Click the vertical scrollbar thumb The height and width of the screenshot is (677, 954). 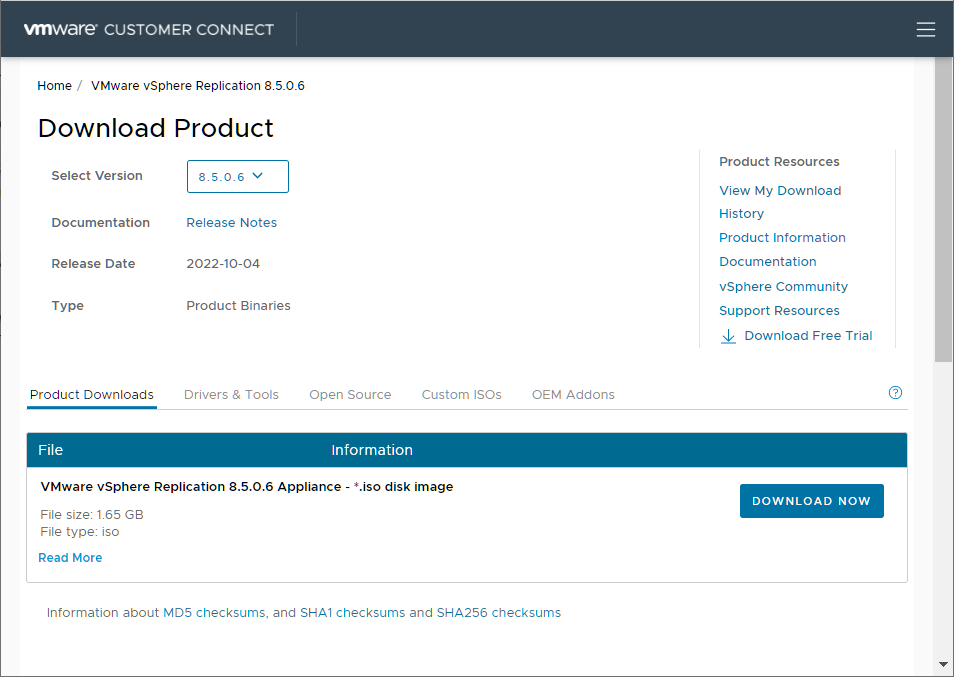pos(944,210)
